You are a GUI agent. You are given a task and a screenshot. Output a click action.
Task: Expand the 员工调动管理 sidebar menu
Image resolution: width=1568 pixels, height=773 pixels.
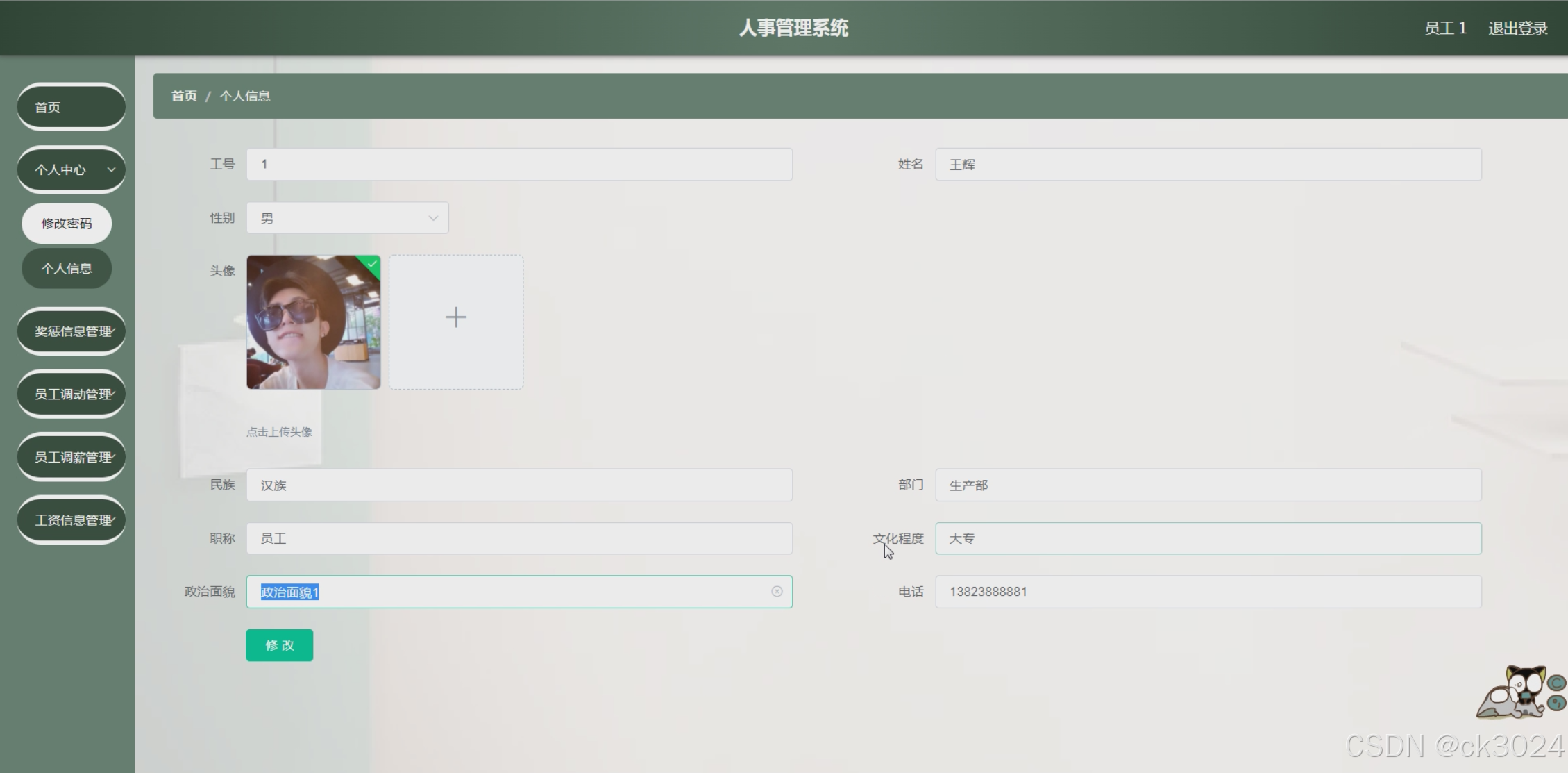(x=71, y=394)
